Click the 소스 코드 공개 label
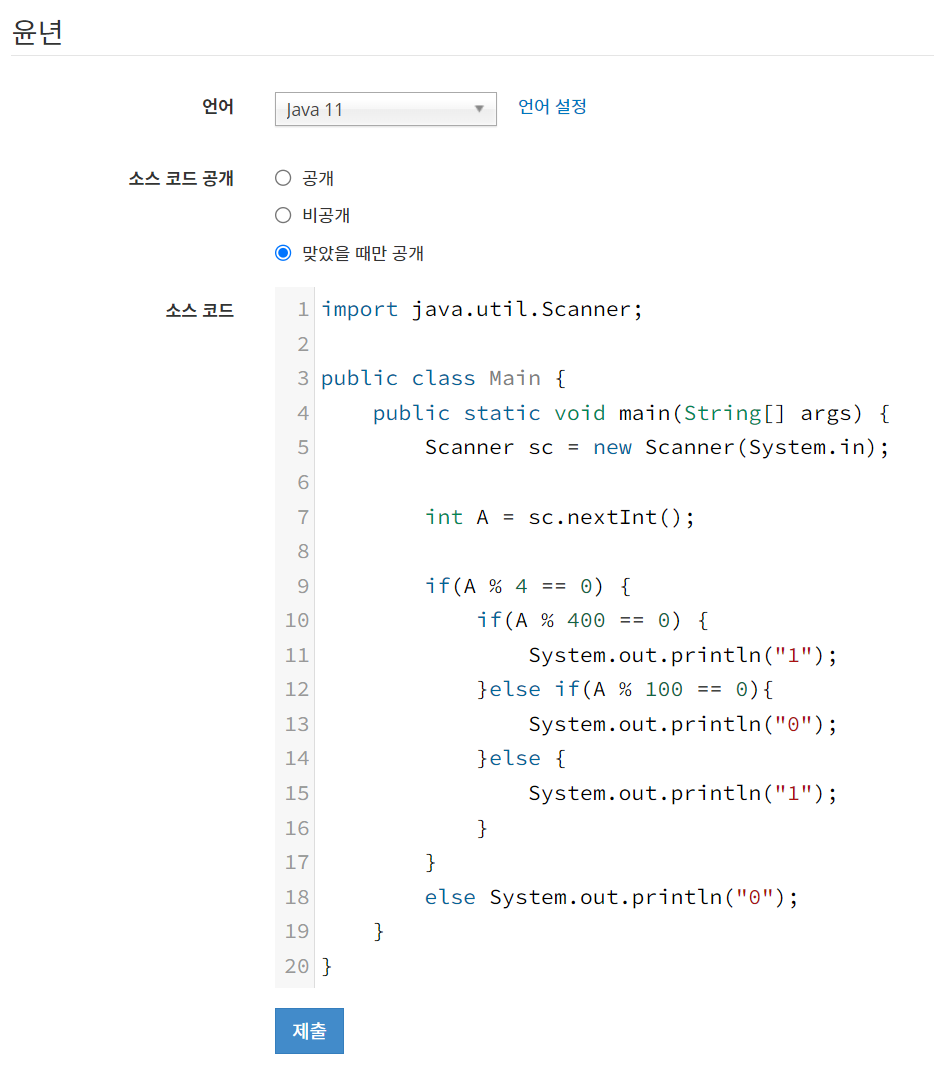This screenshot has width=934, height=1072. (x=181, y=178)
